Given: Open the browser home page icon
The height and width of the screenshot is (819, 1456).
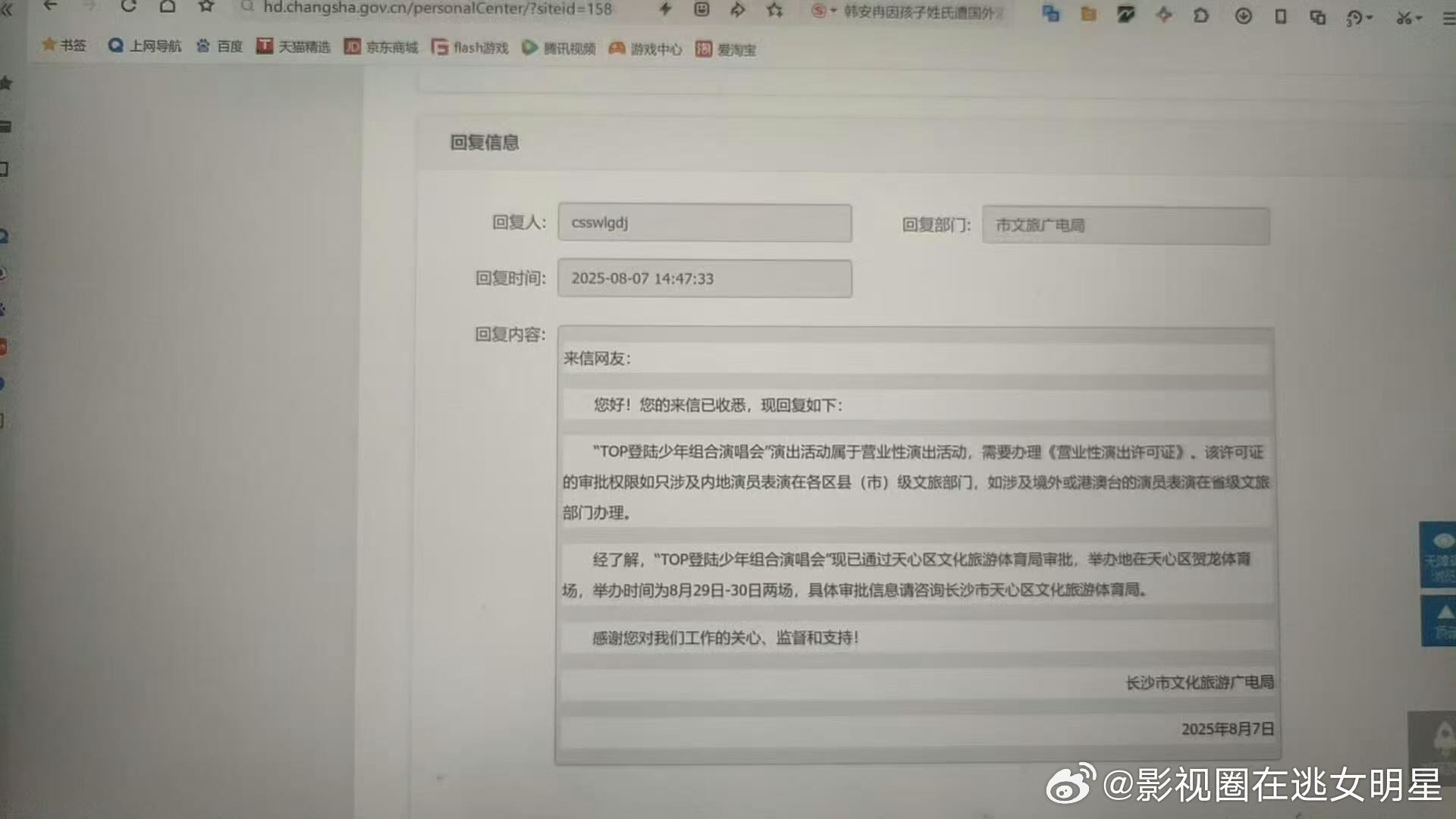Looking at the screenshot, I should pos(168,7).
